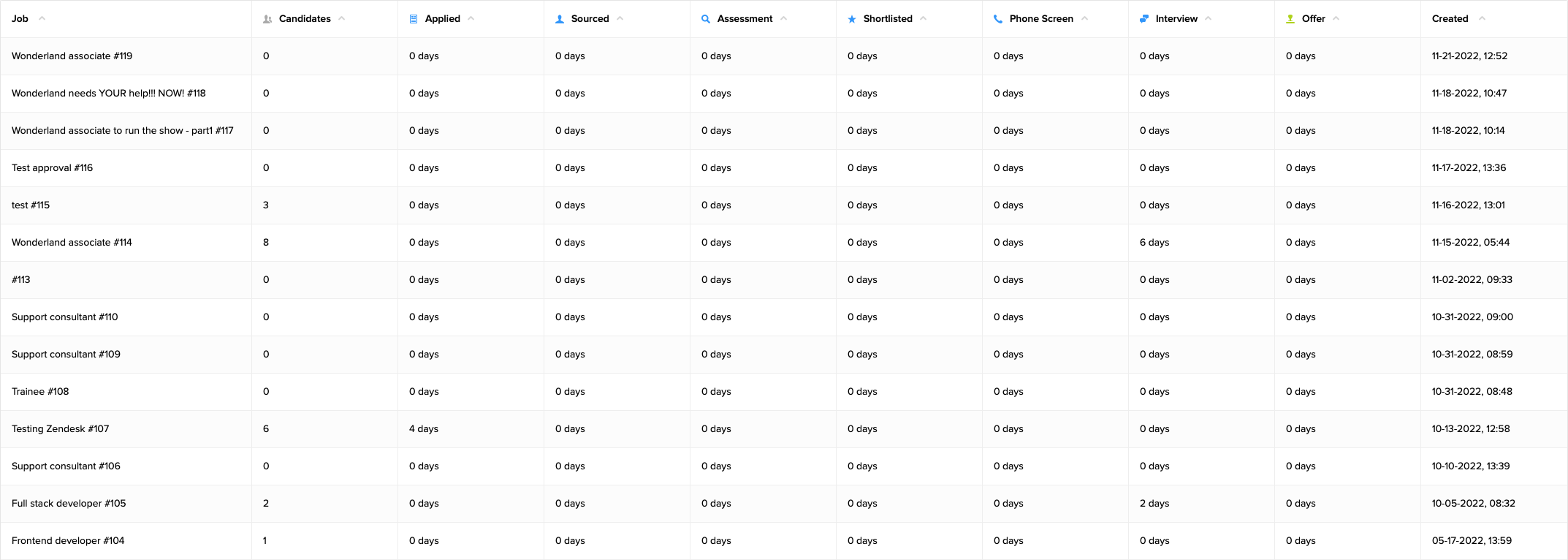Sort by Assessment using its arrow
The width and height of the screenshot is (1568, 560).
coord(784,18)
